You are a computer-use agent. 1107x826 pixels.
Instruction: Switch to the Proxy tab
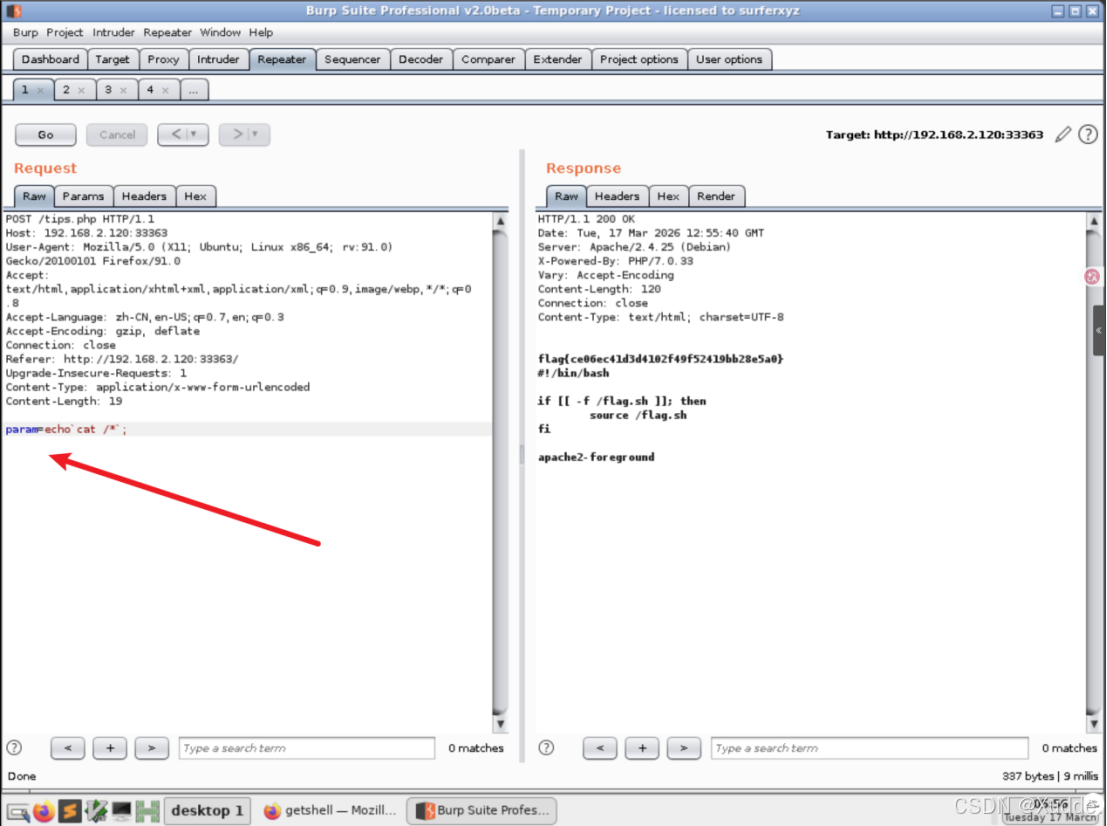click(x=163, y=59)
